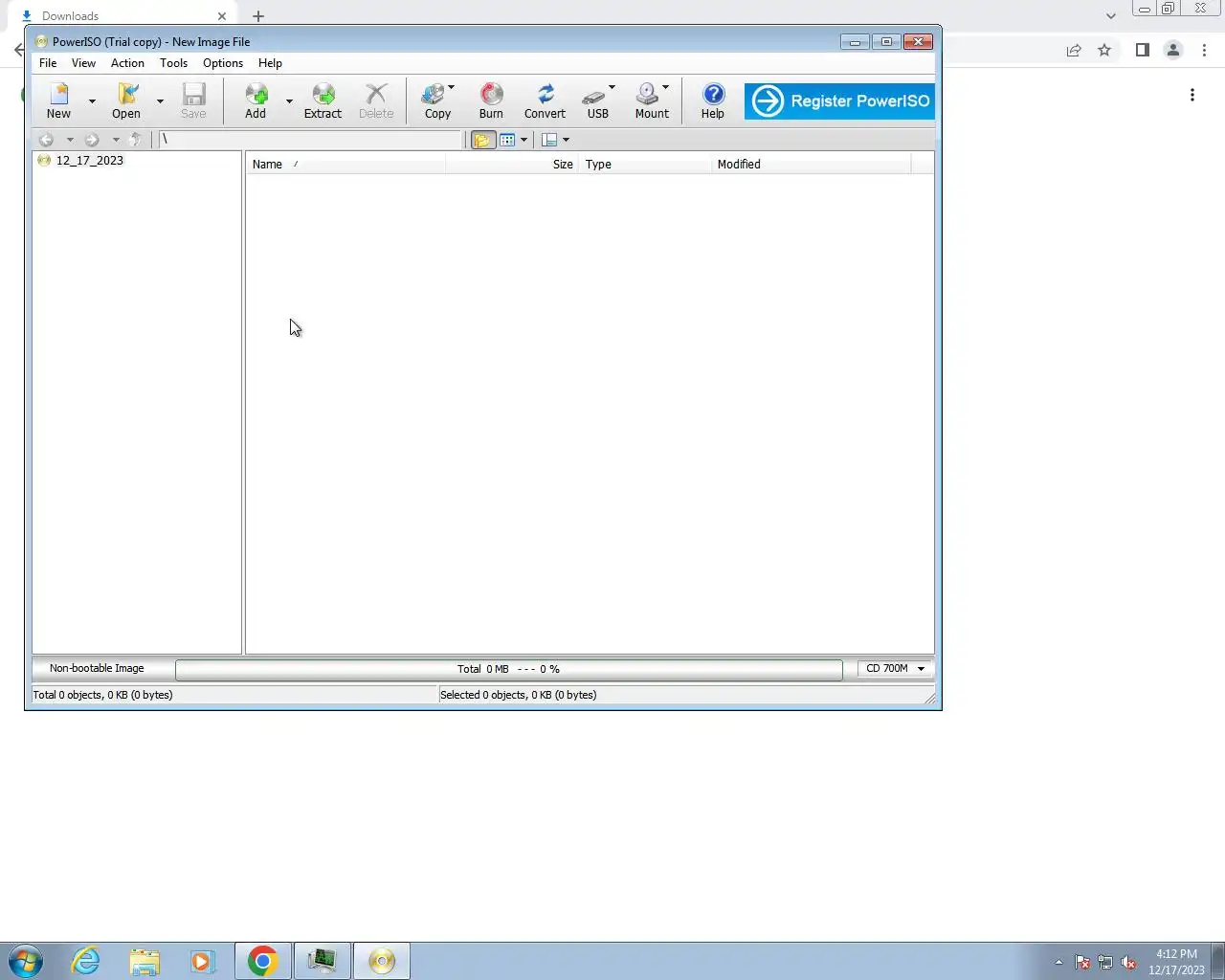Click the Windows Start button
Viewport: 1225px width, 980px height.
tap(26, 961)
